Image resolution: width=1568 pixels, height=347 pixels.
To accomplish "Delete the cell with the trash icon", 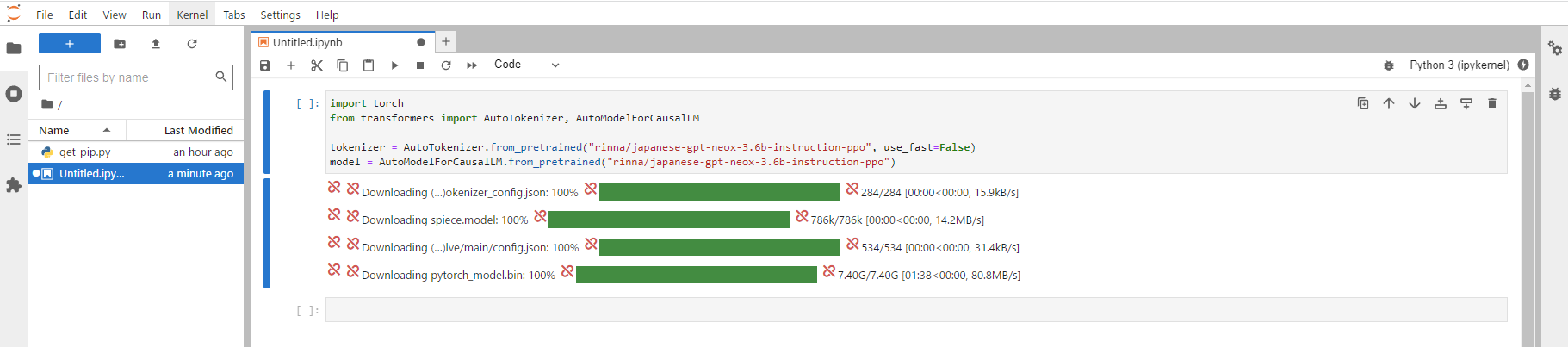I will pos(1492,103).
